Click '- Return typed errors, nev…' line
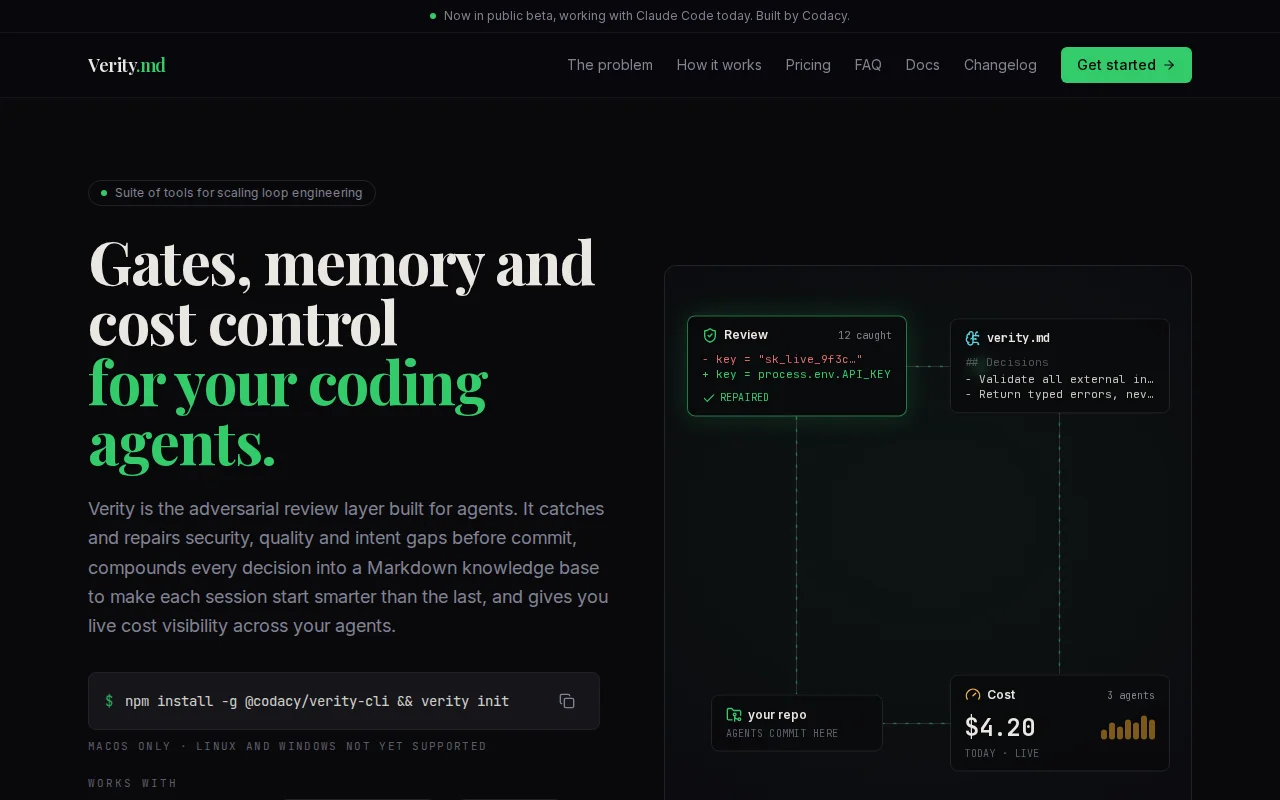The width and height of the screenshot is (1280, 800). [x=1059, y=395]
